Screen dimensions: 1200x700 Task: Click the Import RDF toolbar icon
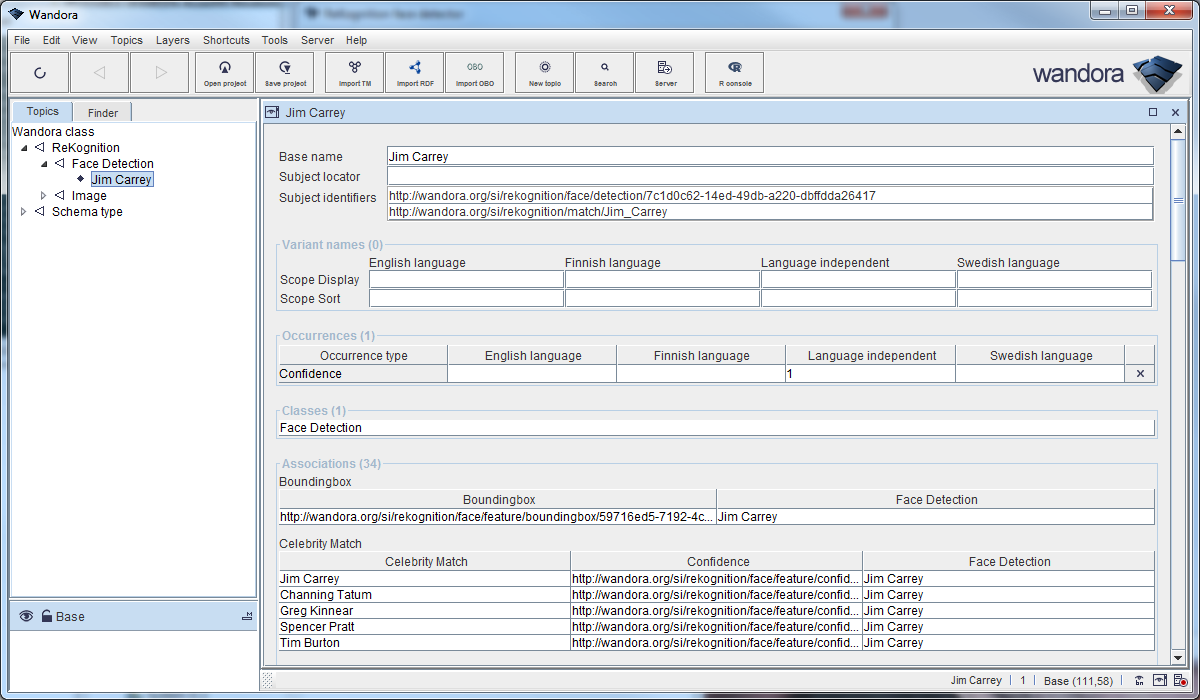414,73
